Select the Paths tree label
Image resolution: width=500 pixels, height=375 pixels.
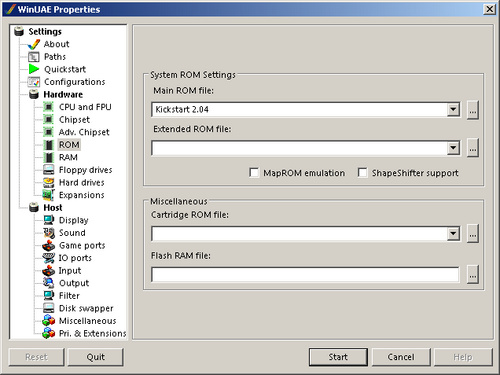(55, 57)
